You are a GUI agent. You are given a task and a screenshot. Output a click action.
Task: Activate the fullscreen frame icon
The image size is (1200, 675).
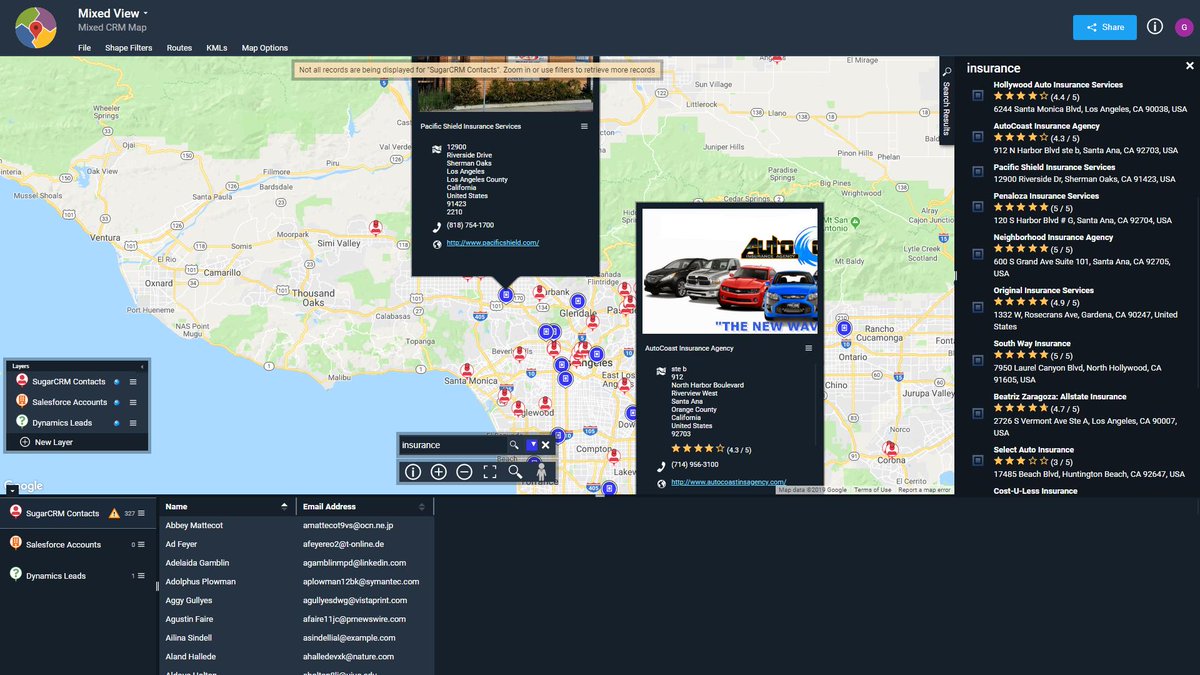490,472
